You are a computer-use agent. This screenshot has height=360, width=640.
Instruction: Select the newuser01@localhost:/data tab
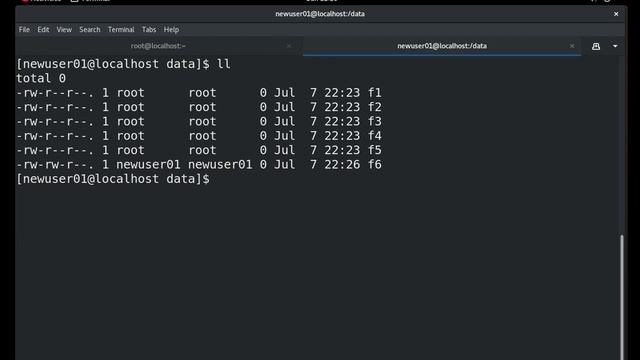point(442,46)
